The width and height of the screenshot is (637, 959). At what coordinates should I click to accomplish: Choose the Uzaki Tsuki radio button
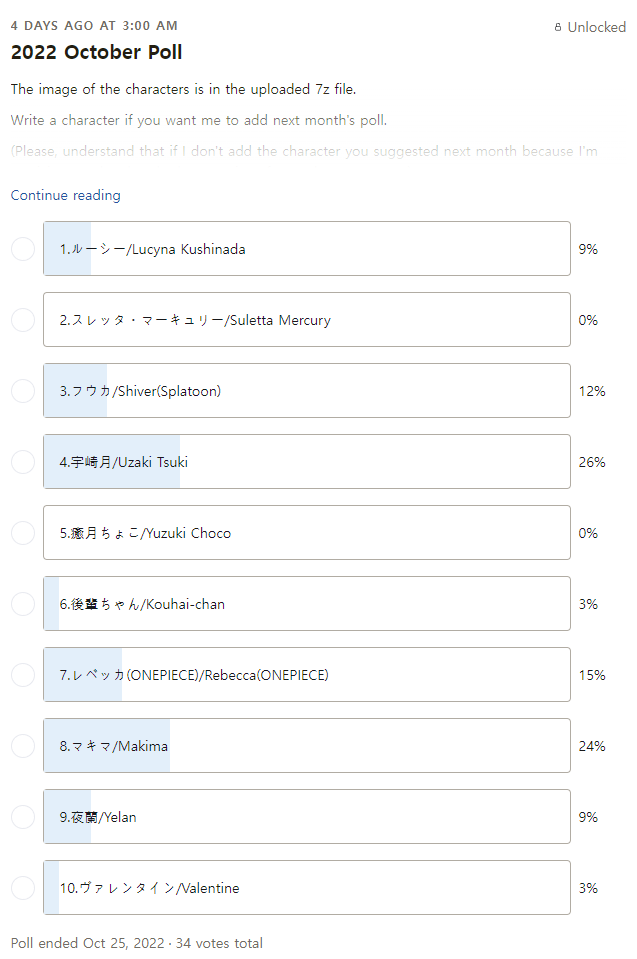(x=23, y=462)
